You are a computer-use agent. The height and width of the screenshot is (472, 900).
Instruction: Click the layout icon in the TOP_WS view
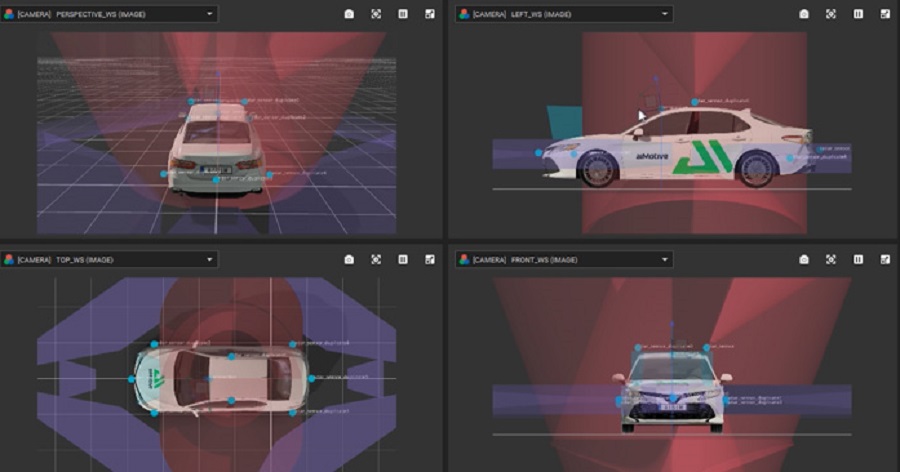pos(430,260)
